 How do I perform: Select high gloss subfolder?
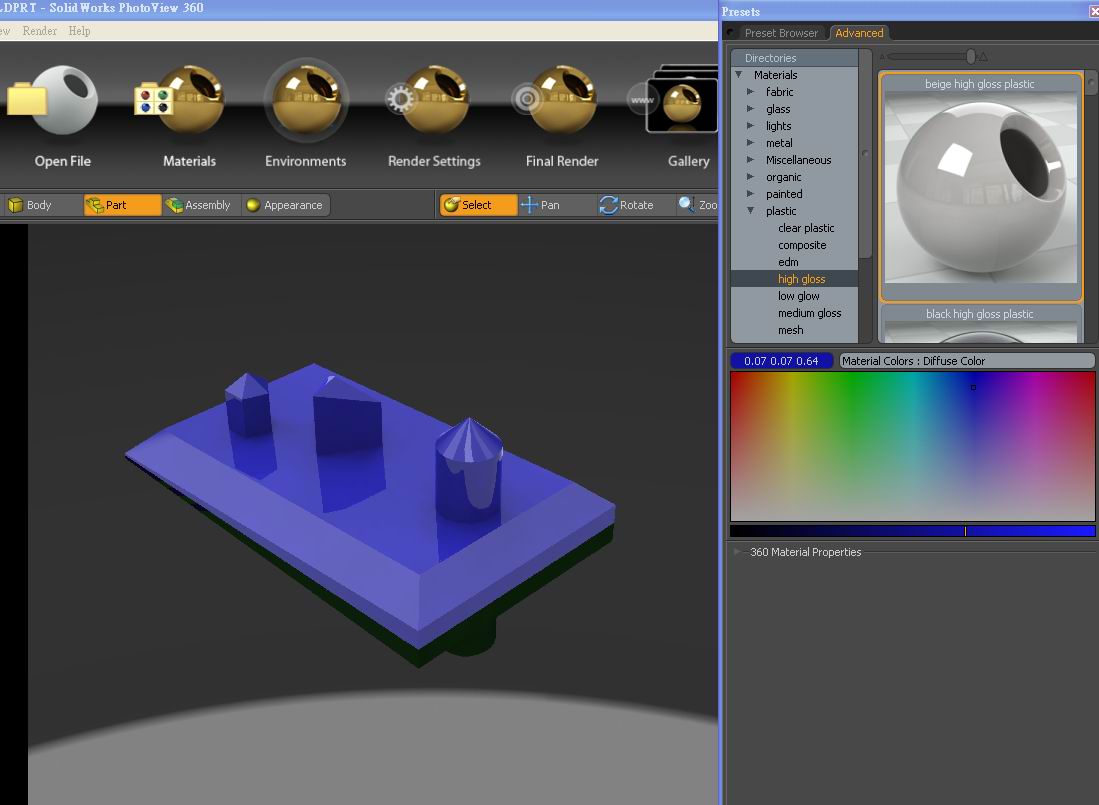794,279
